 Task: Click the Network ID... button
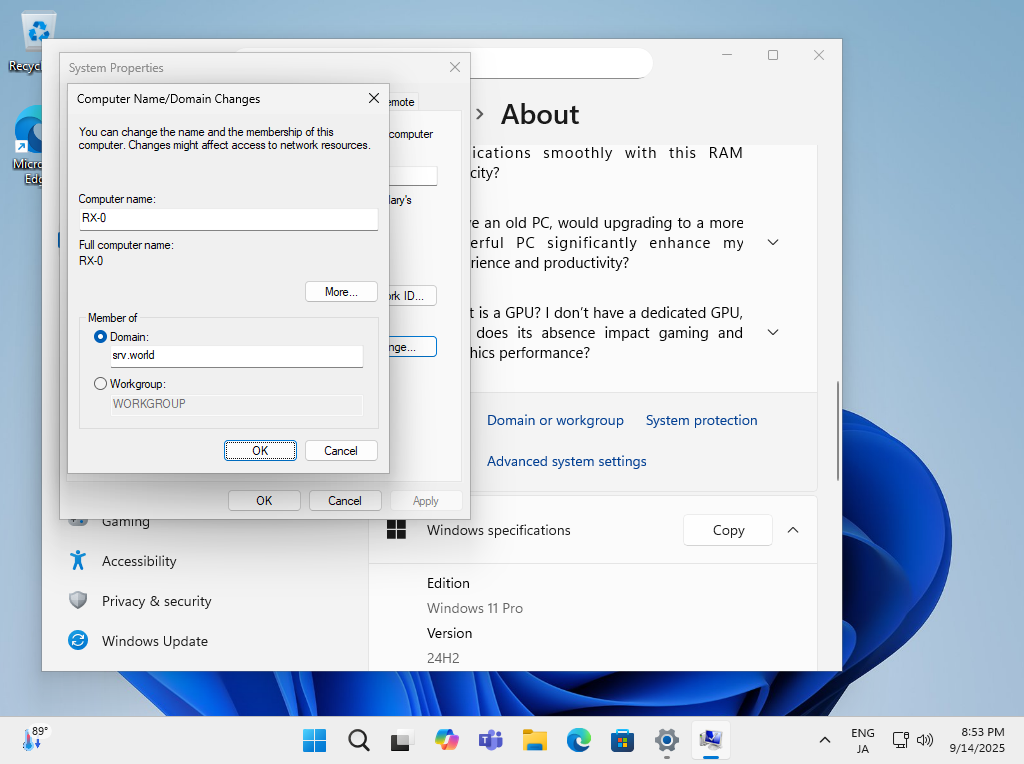point(413,296)
